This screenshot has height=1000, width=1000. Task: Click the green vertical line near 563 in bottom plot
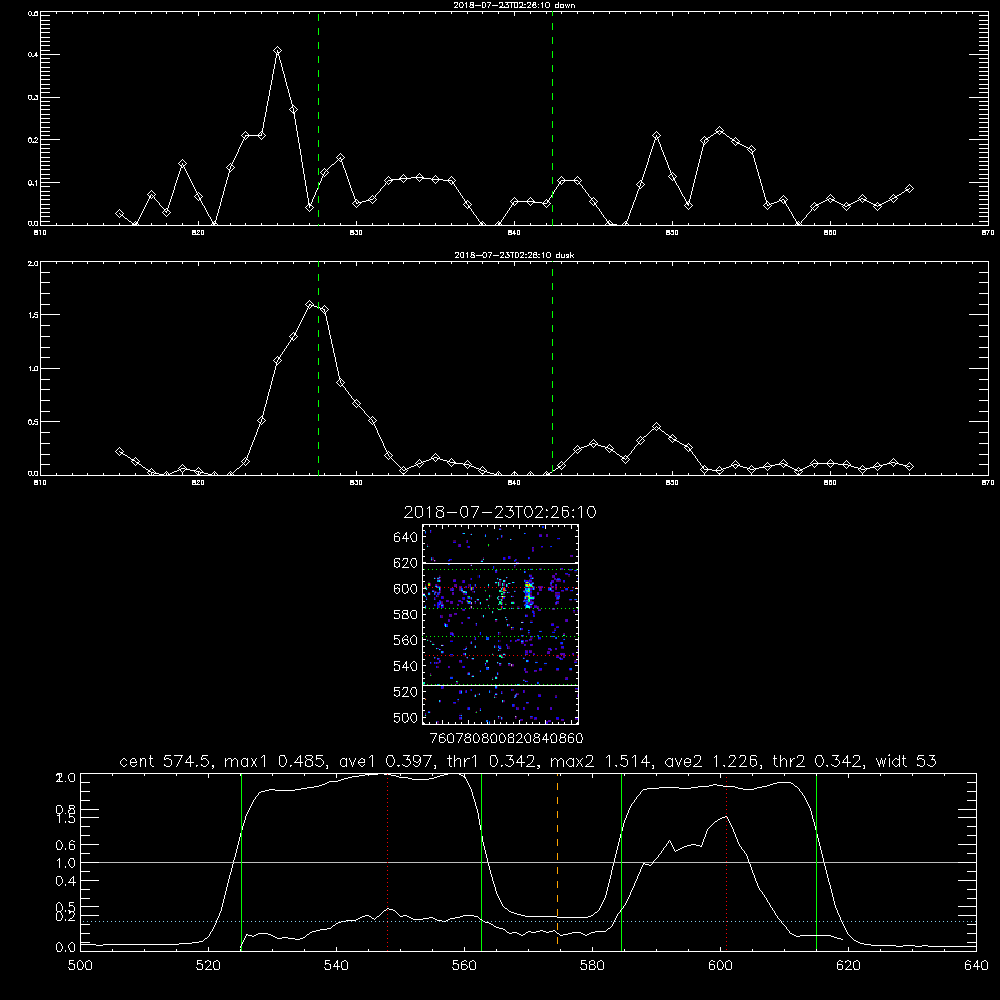(482, 861)
